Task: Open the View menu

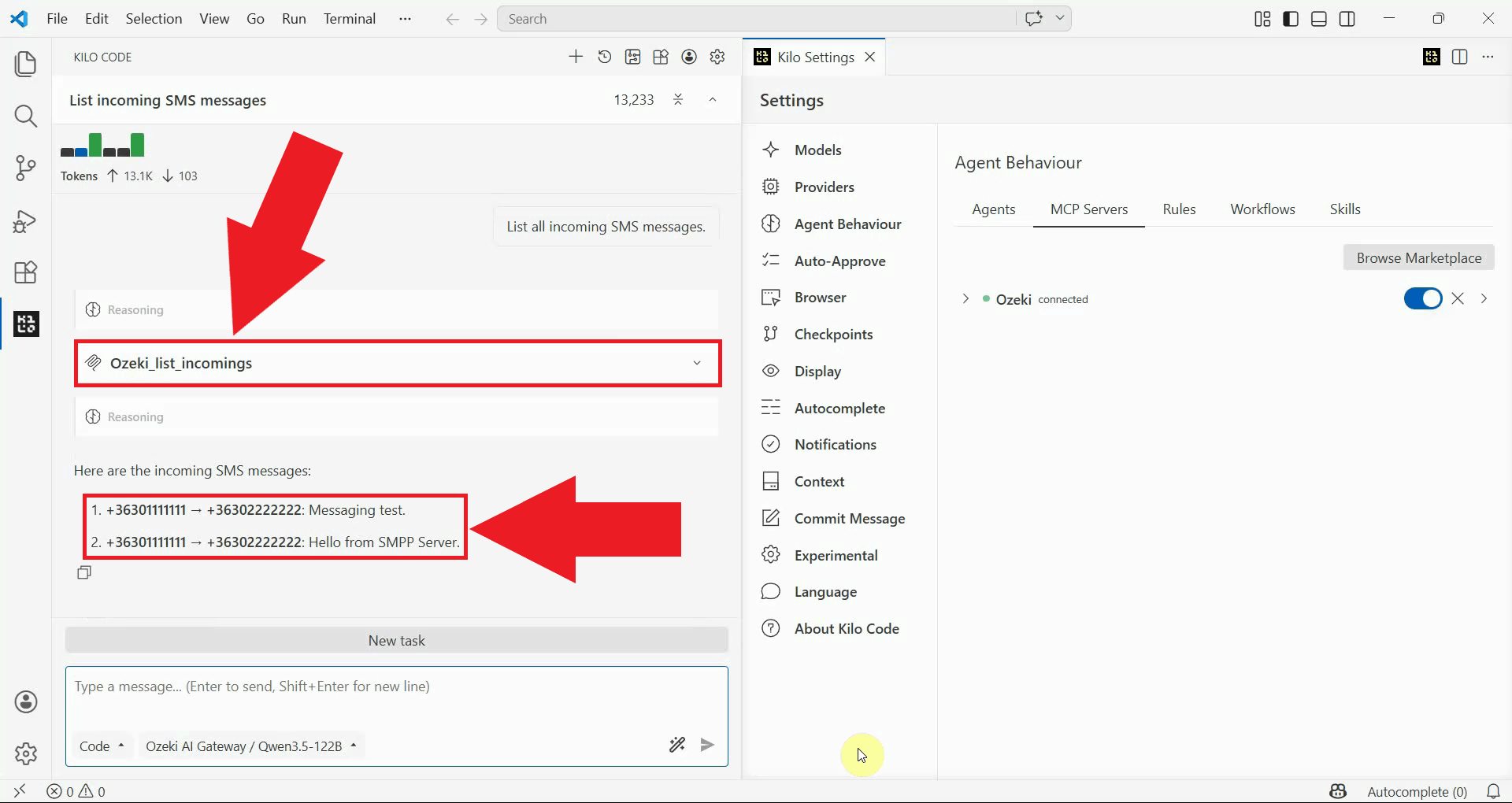Action: (214, 18)
